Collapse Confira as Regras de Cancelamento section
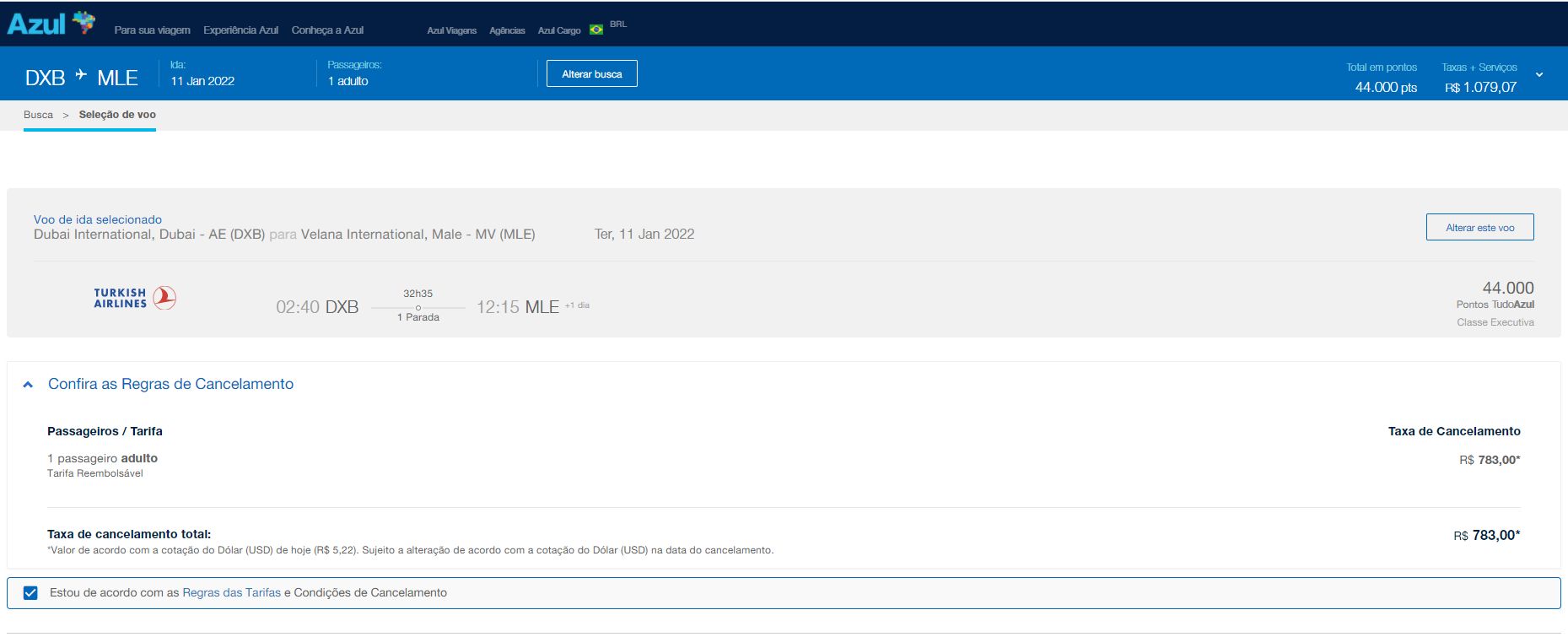The image size is (1568, 637). pyautogui.click(x=28, y=385)
